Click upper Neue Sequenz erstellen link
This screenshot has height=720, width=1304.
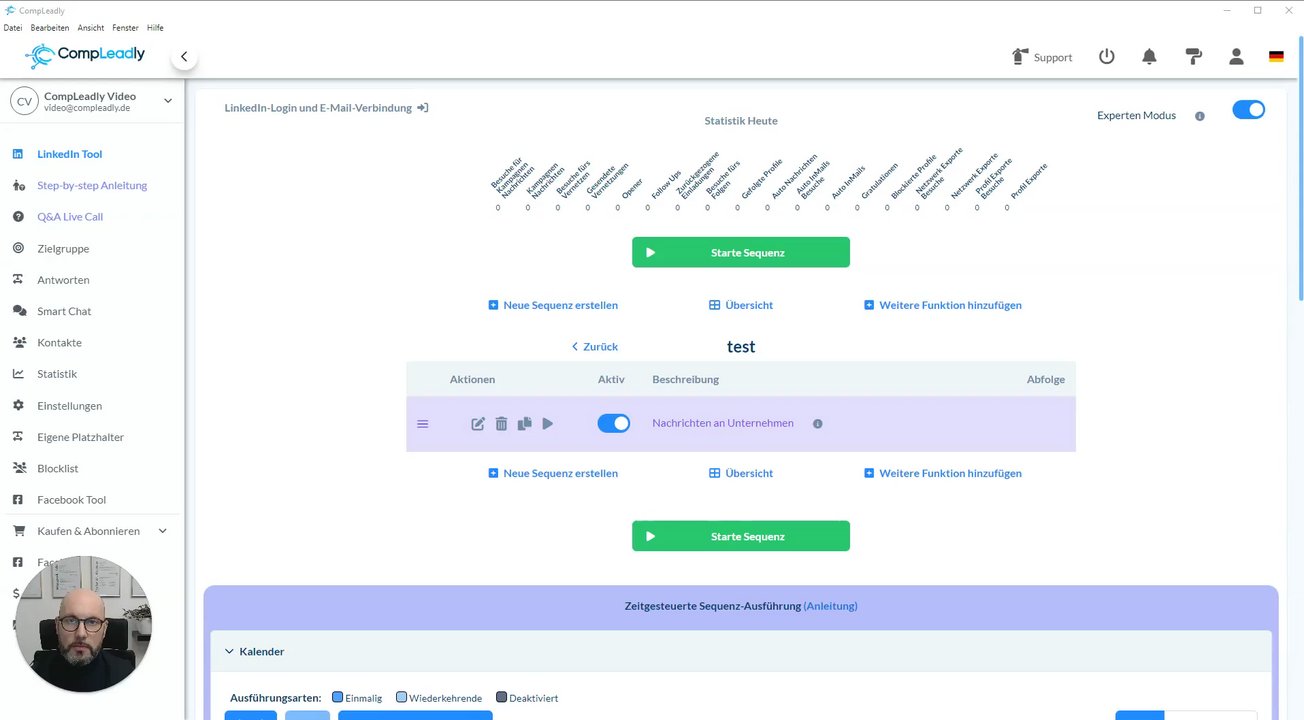tap(553, 305)
